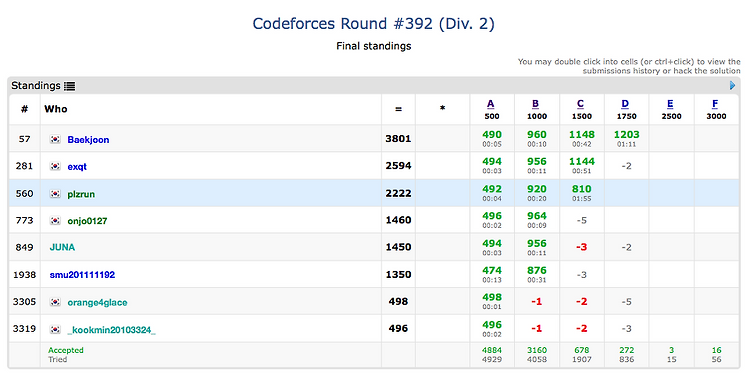Click Baekjoon's problem D score 1203
Image resolution: width=750 pixels, height=377 pixels.
coord(626,135)
